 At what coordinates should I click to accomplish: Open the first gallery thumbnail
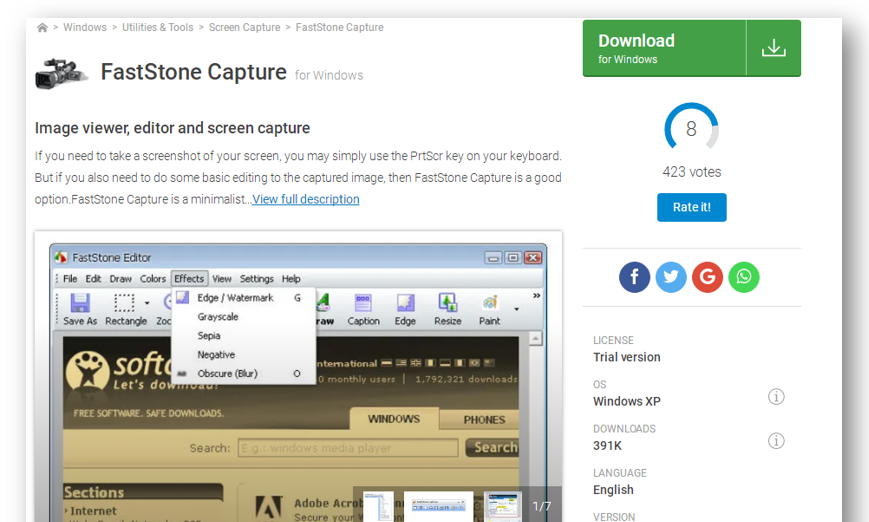(x=379, y=506)
